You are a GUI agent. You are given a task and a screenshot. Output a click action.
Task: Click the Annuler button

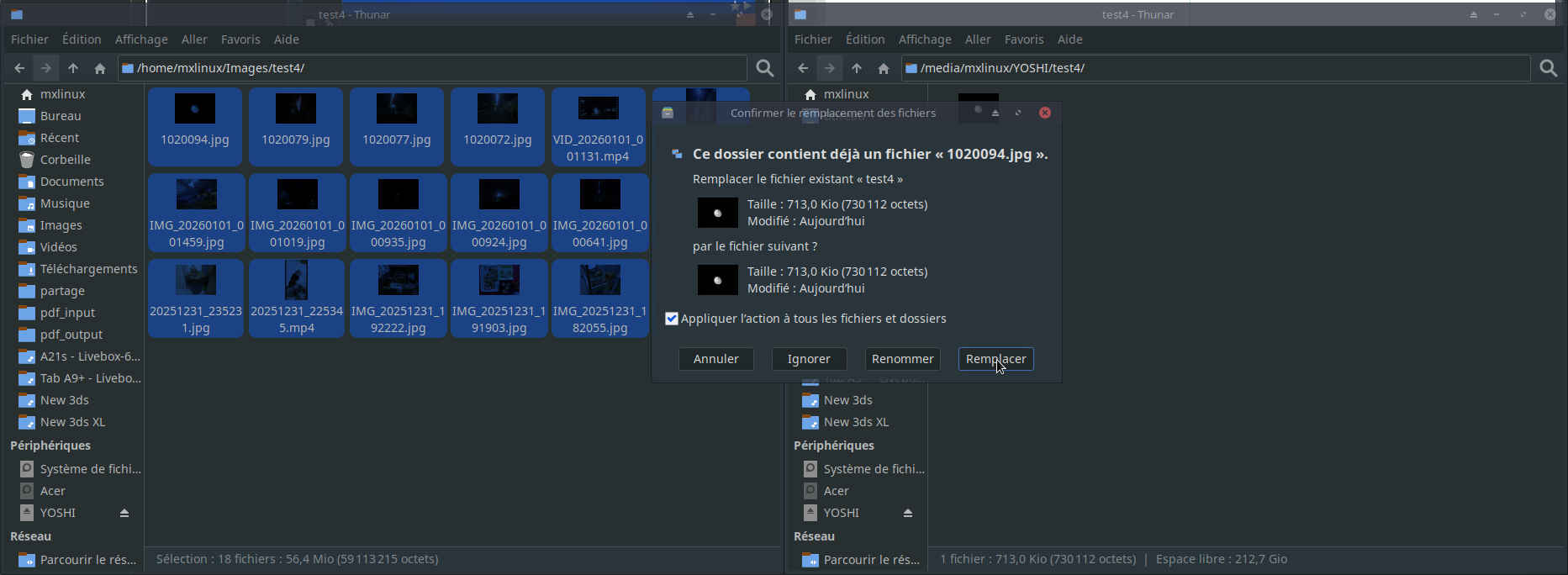point(715,359)
